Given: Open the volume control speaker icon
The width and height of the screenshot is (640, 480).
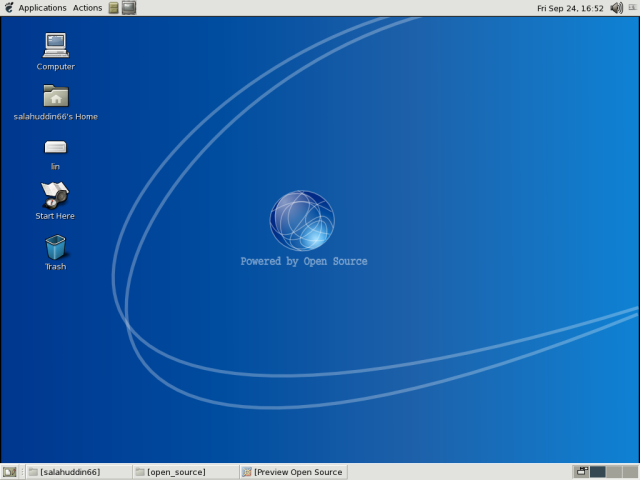Looking at the screenshot, I should (616, 8).
